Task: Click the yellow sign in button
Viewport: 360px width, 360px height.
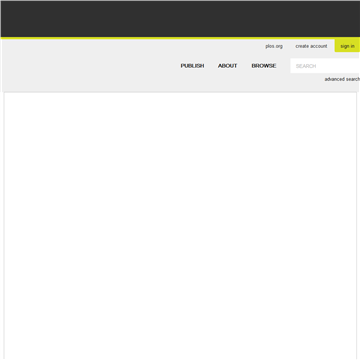Action: (347, 46)
